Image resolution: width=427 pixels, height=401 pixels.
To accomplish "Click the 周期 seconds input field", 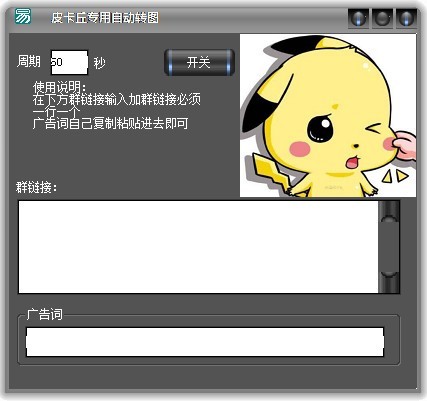I will [69, 62].
